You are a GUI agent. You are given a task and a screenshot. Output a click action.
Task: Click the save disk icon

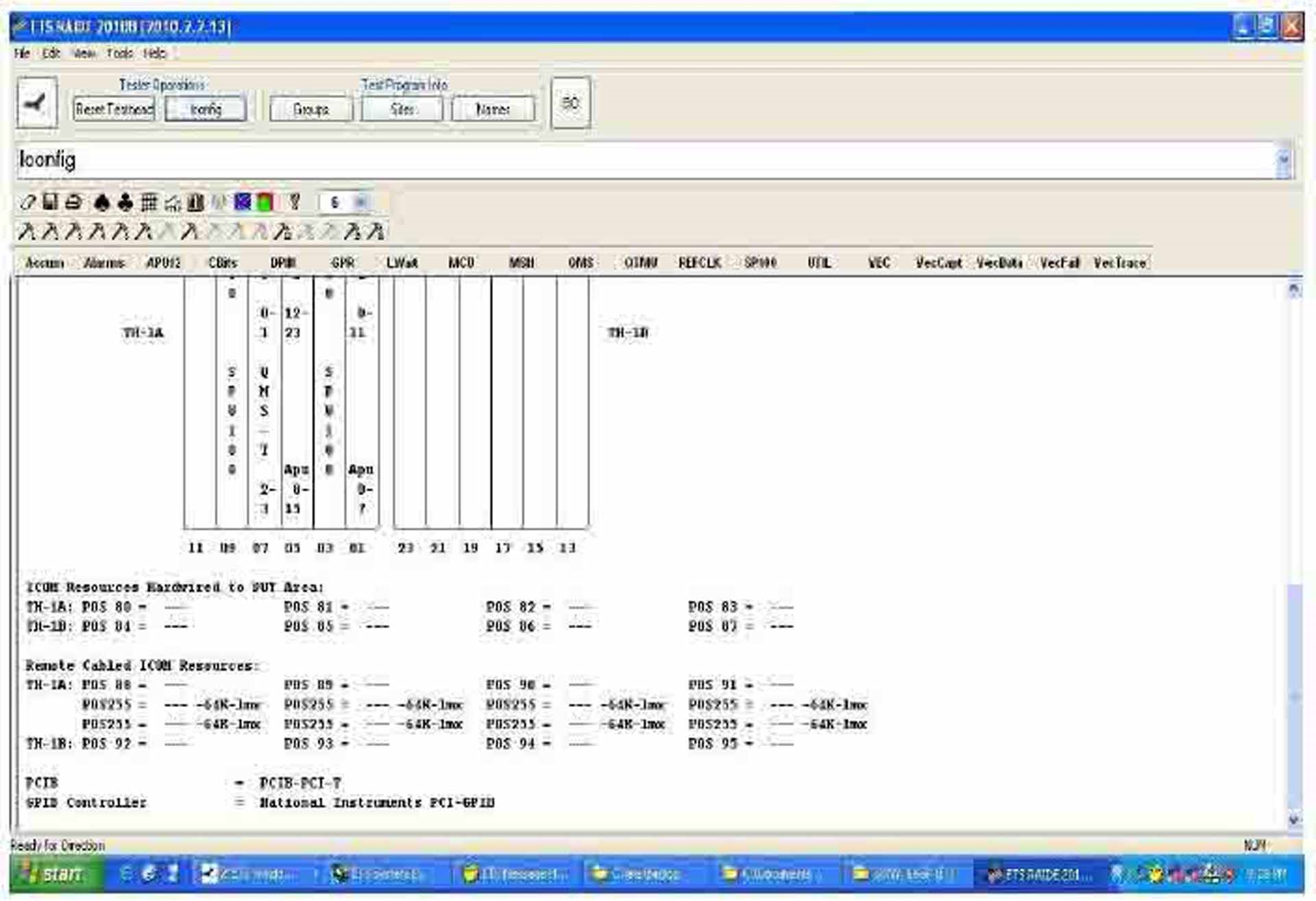click(x=50, y=202)
